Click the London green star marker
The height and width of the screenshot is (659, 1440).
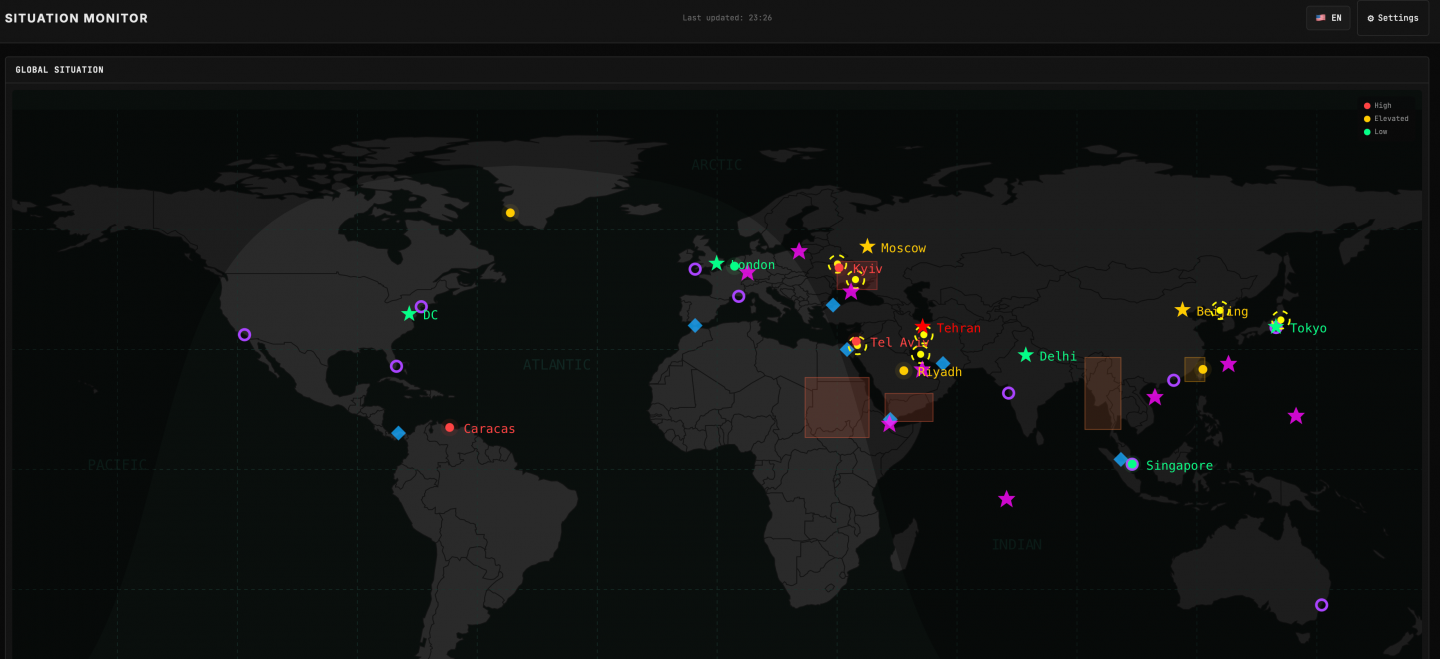pyautogui.click(x=716, y=263)
